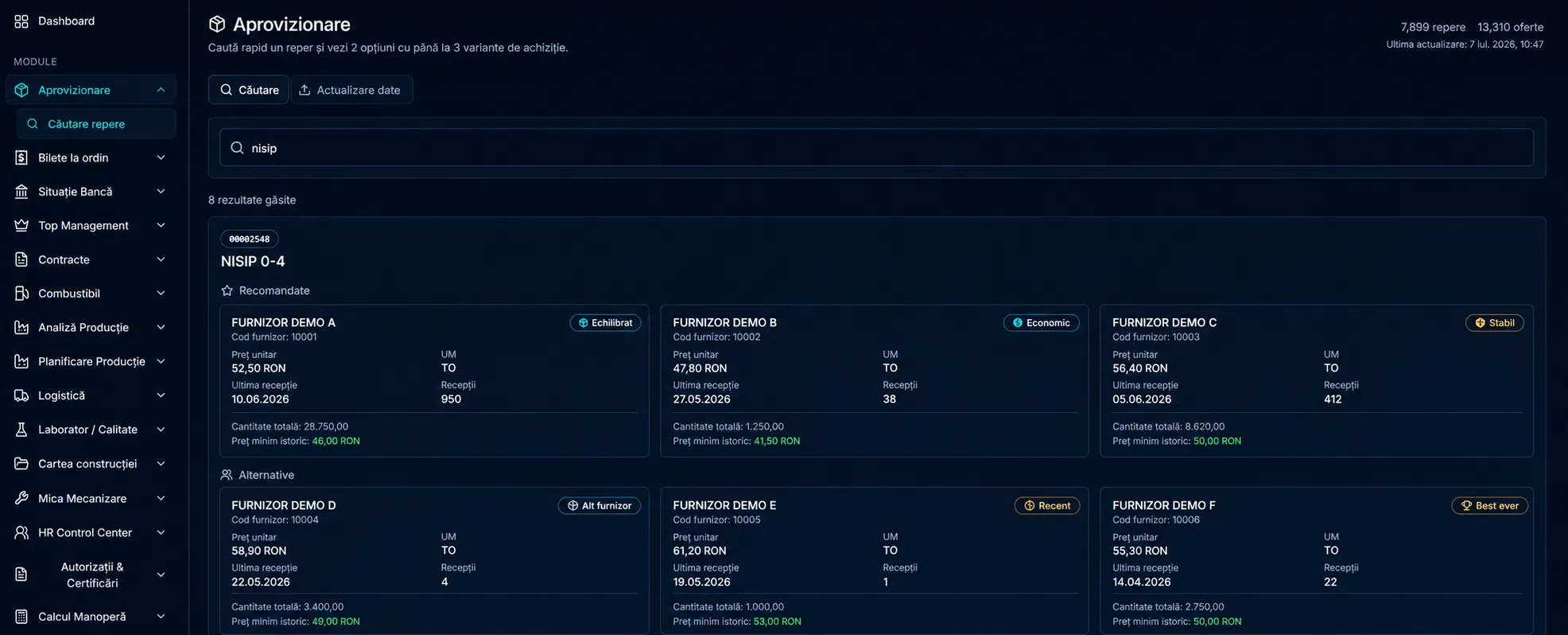1568x635 pixels.
Task: Click the Analiză Producție chart icon
Action: pos(21,327)
